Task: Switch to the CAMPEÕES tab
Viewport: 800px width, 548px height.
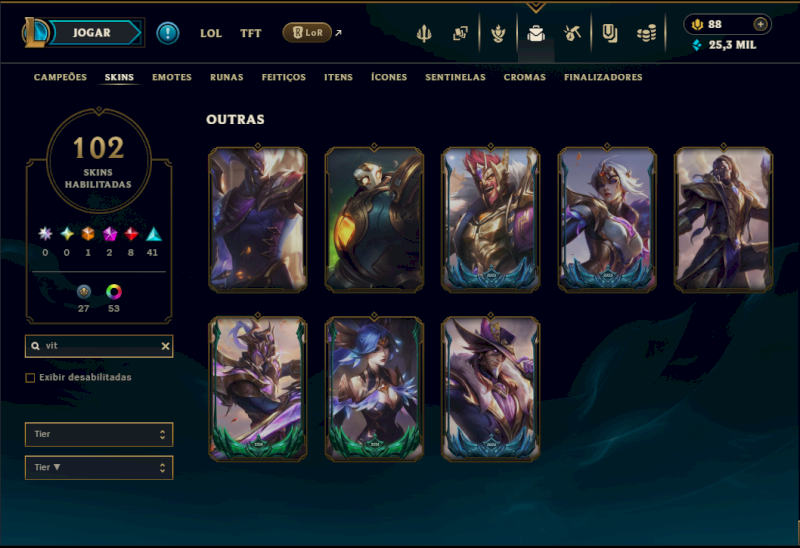Action: [x=60, y=77]
